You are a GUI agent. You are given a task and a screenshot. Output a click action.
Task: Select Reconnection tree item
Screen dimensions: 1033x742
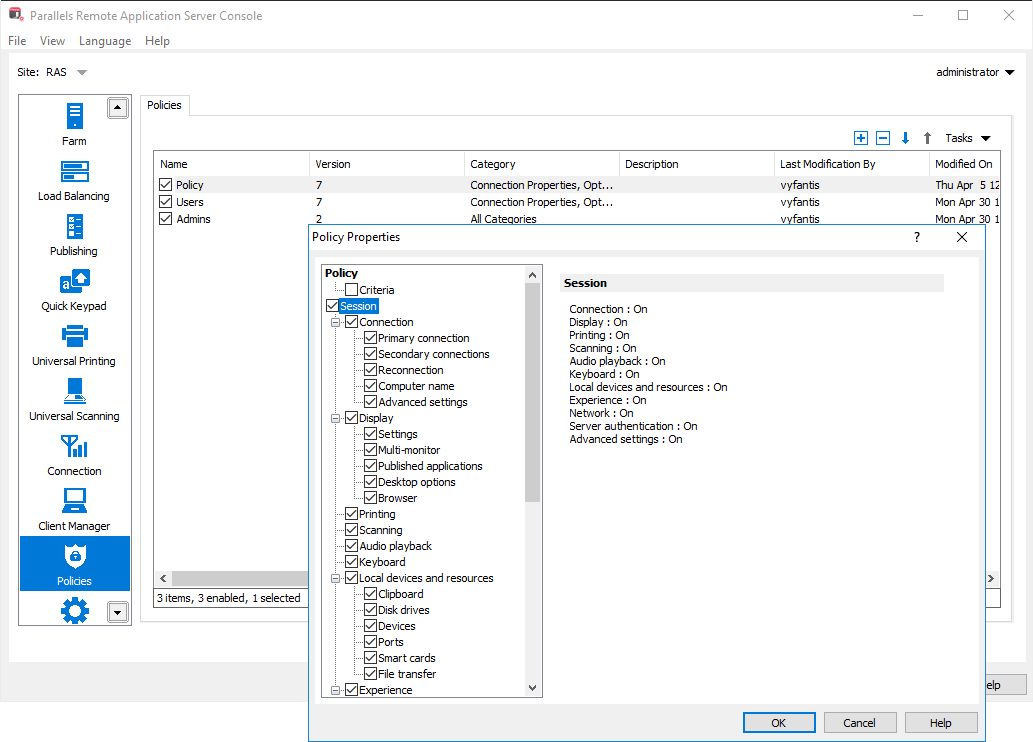pos(410,370)
